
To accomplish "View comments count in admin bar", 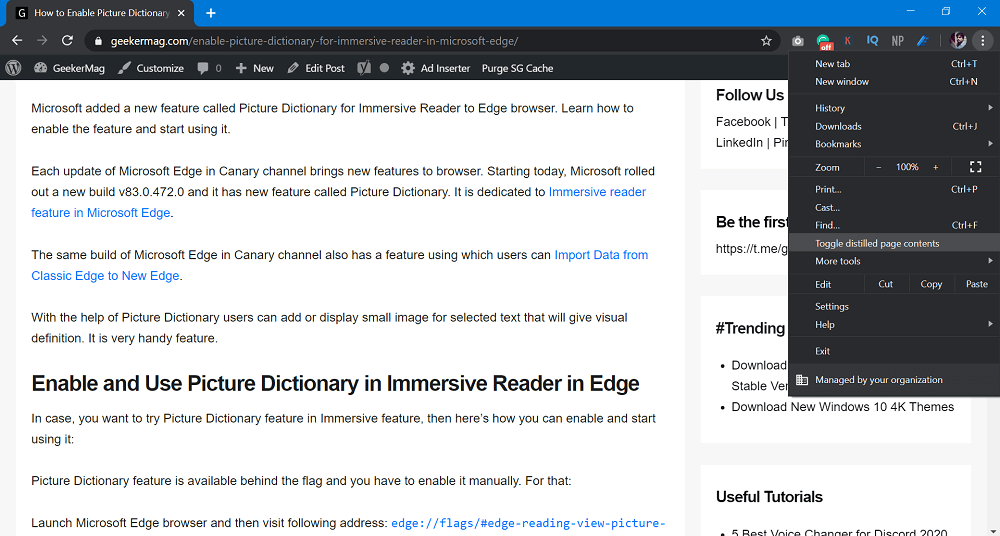I will pos(209,68).
